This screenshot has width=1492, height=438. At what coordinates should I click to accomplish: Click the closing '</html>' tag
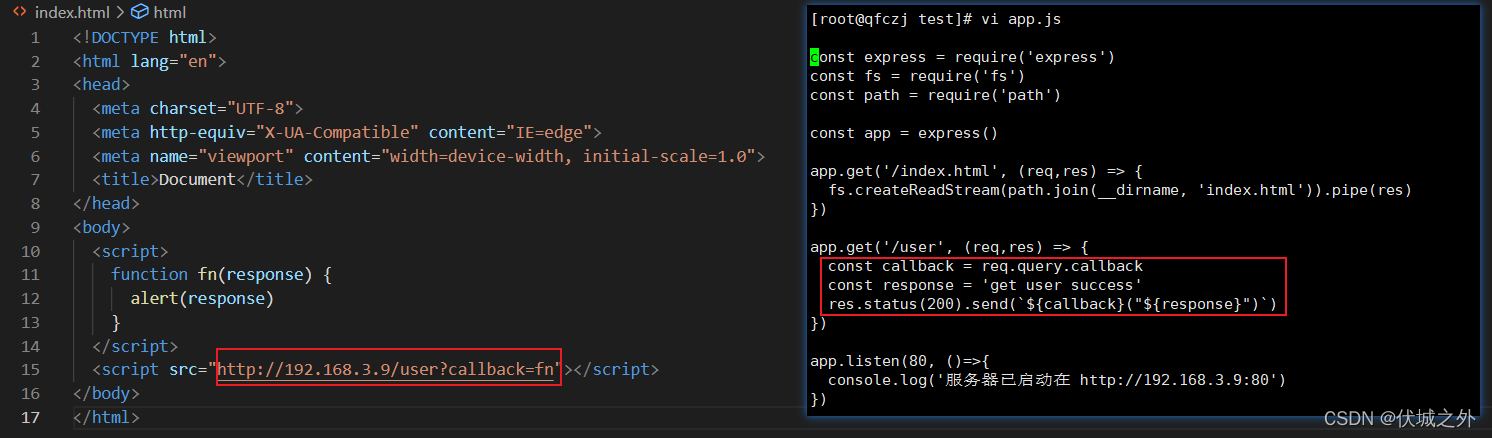(106, 417)
